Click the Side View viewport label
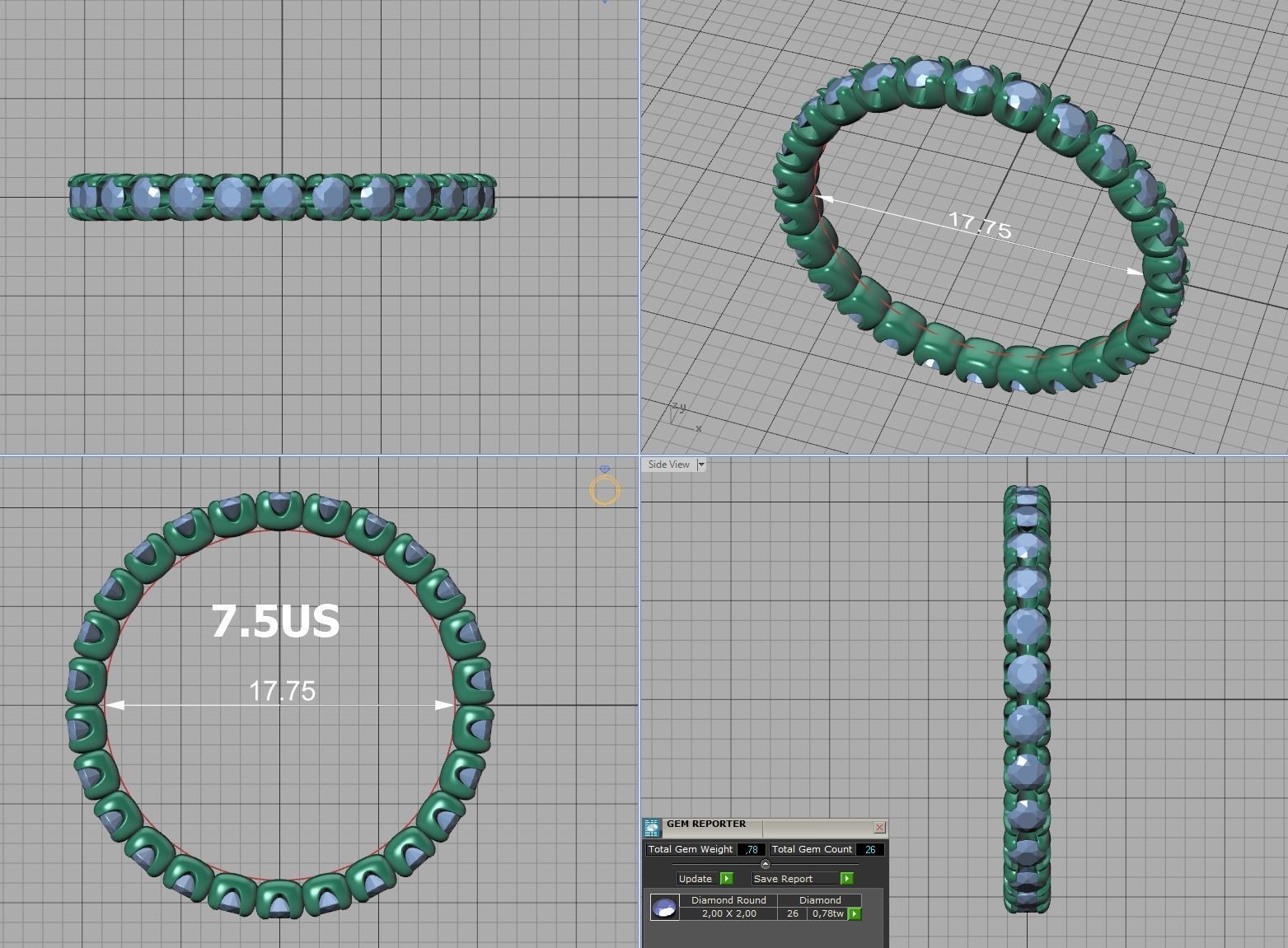Image resolution: width=1288 pixels, height=948 pixels. 668,465
